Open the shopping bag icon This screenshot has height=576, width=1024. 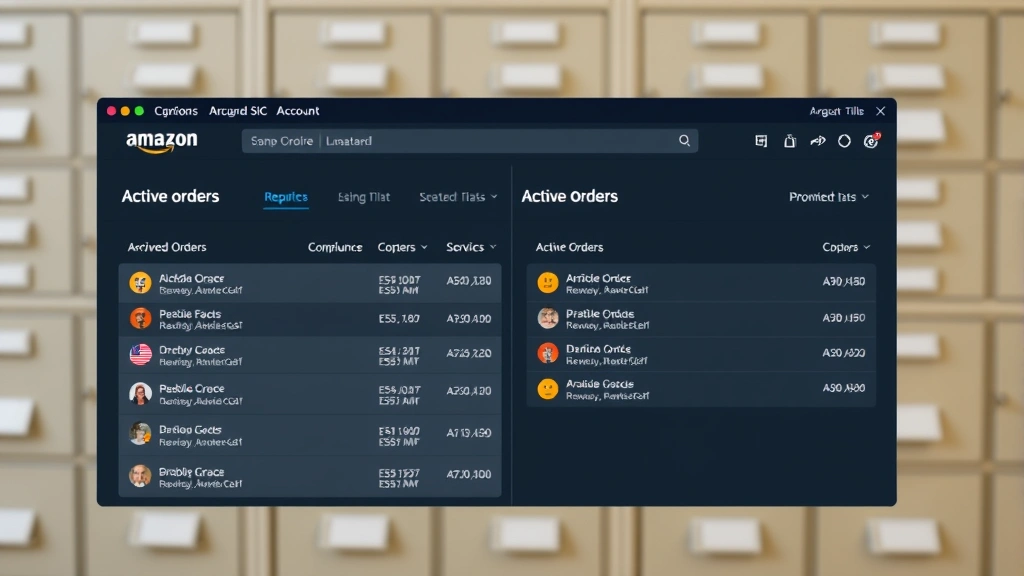click(x=789, y=141)
